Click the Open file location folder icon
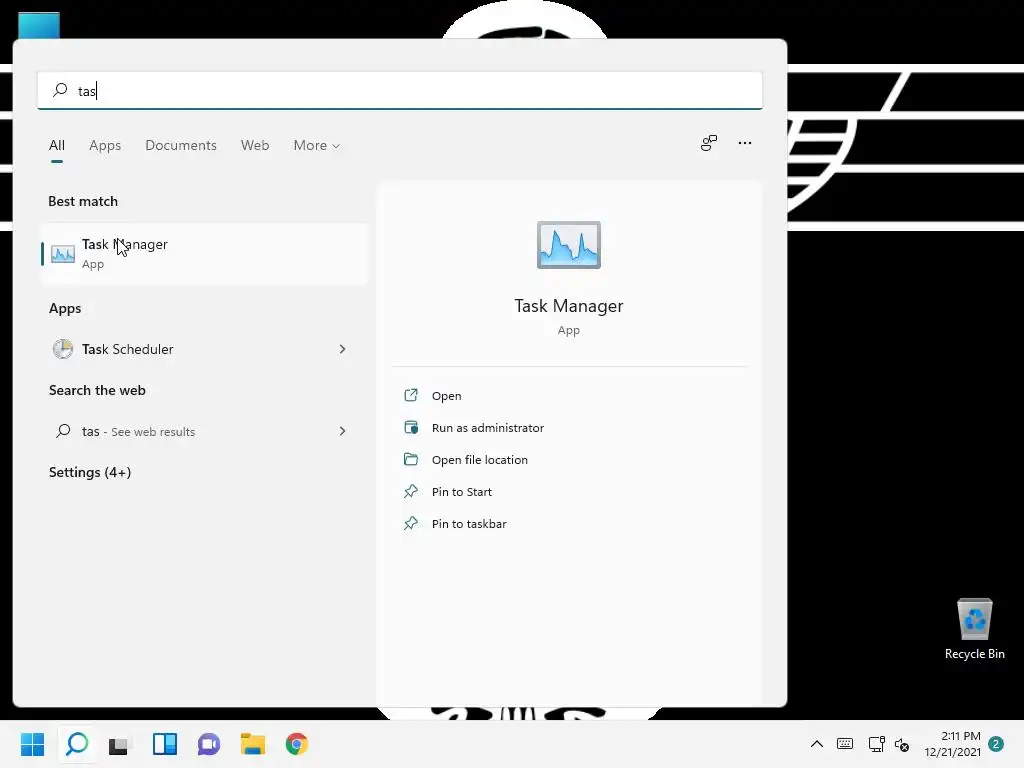The height and width of the screenshot is (768, 1024). (x=411, y=459)
